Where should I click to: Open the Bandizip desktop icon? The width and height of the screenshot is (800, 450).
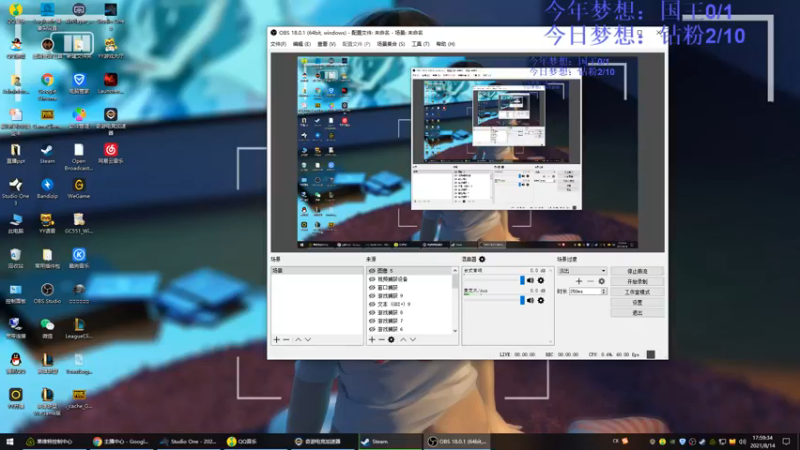(x=47, y=188)
